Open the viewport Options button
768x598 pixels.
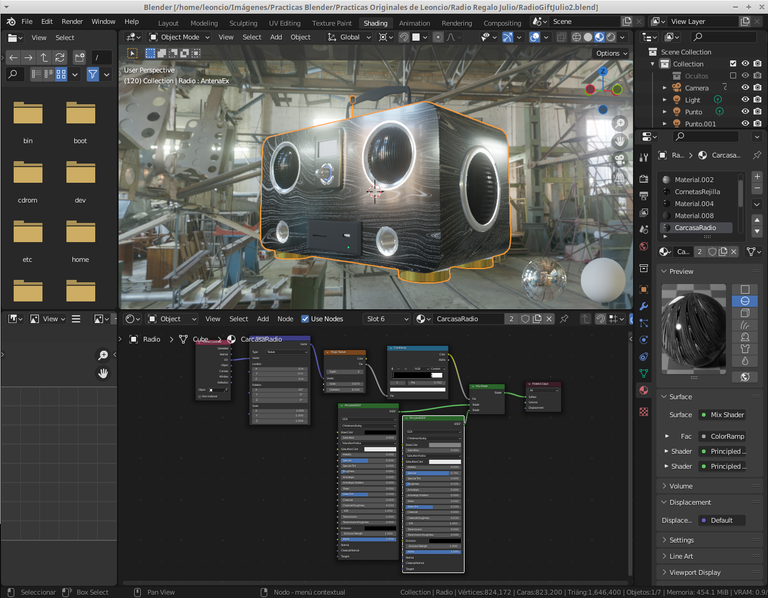(609, 53)
